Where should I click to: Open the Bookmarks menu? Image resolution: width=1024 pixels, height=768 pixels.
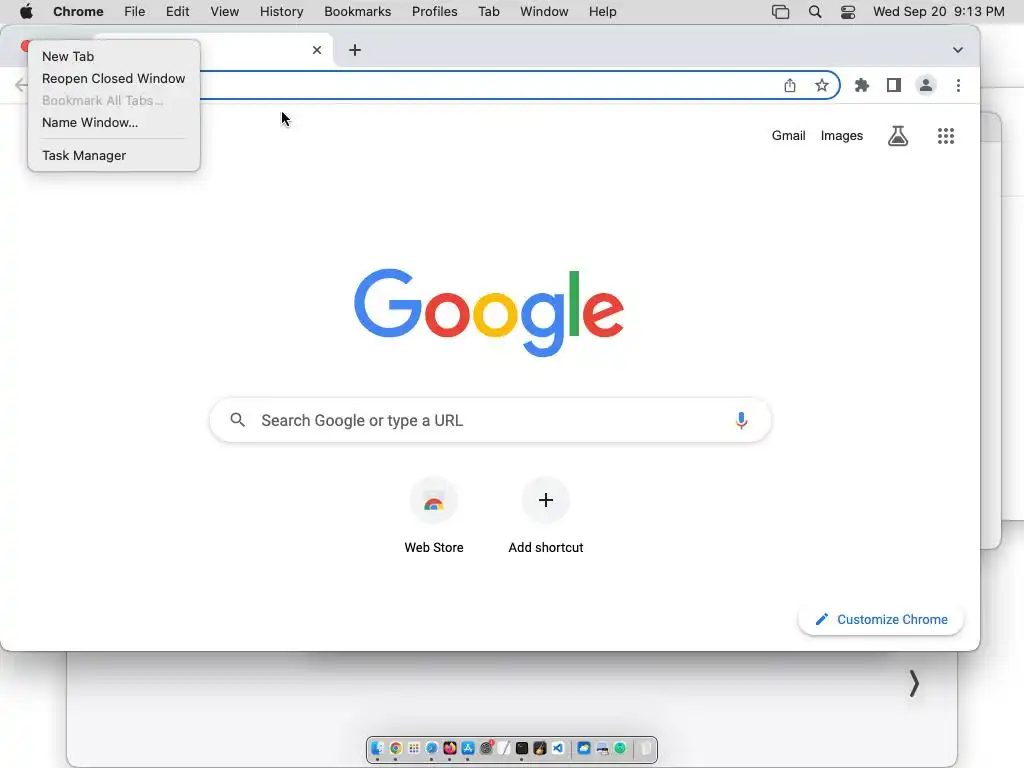click(357, 12)
